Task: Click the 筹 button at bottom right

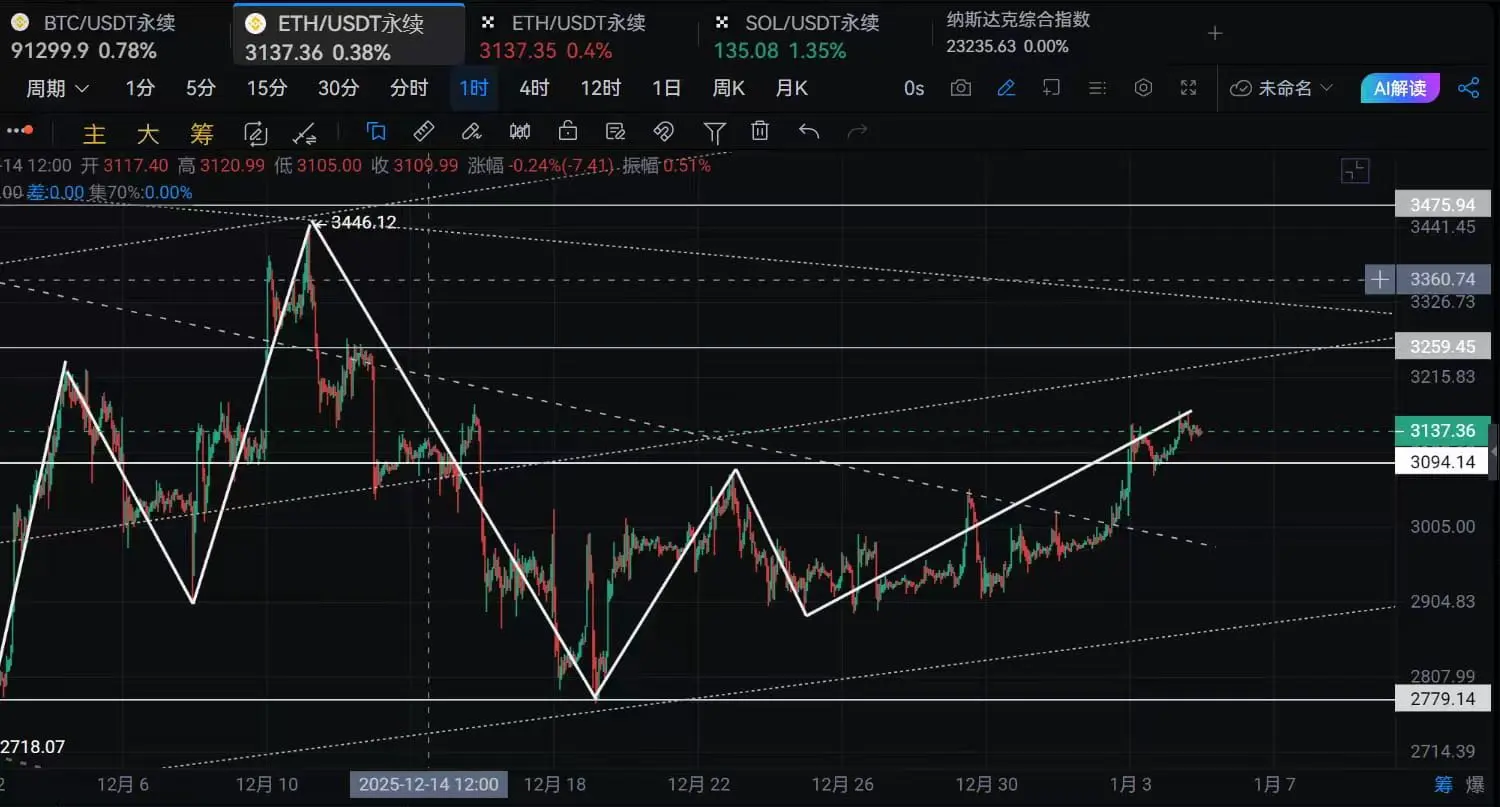Action: tap(1444, 784)
